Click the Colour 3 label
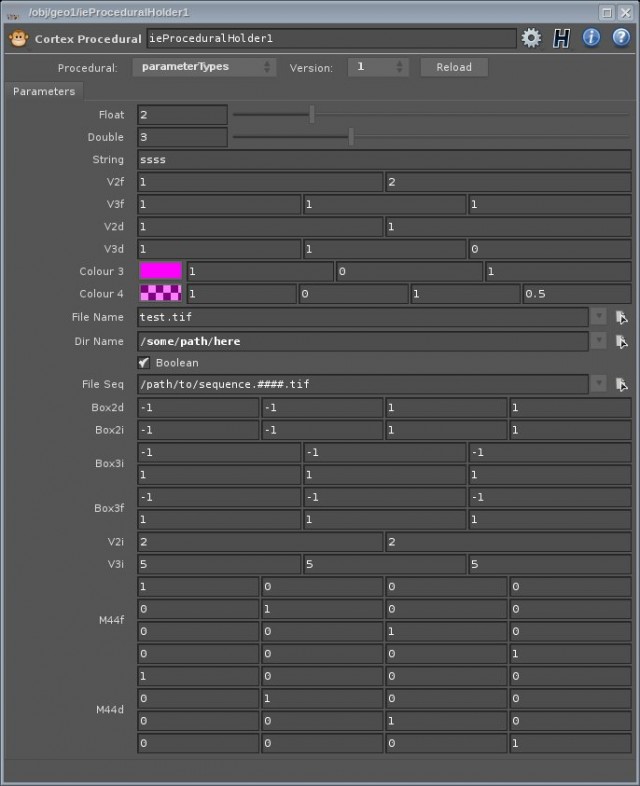Viewport: 640px width, 786px height. pyautogui.click(x=101, y=271)
